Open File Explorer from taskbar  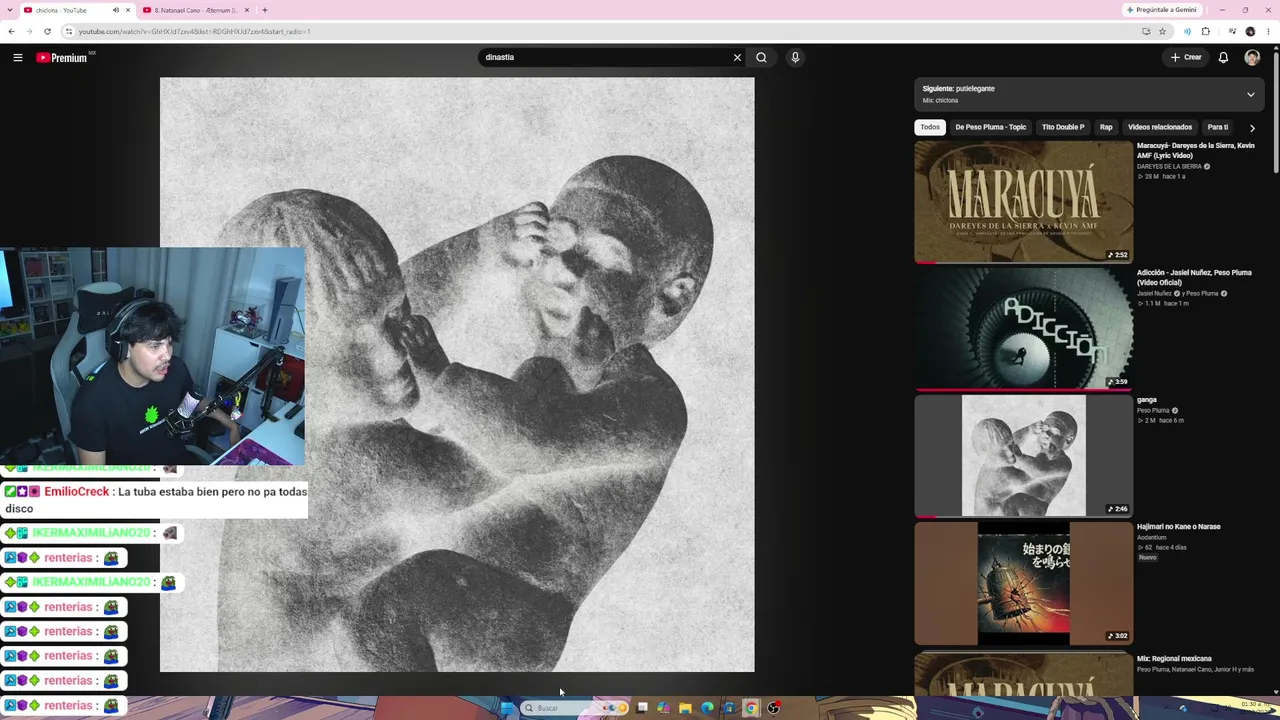tap(685, 708)
